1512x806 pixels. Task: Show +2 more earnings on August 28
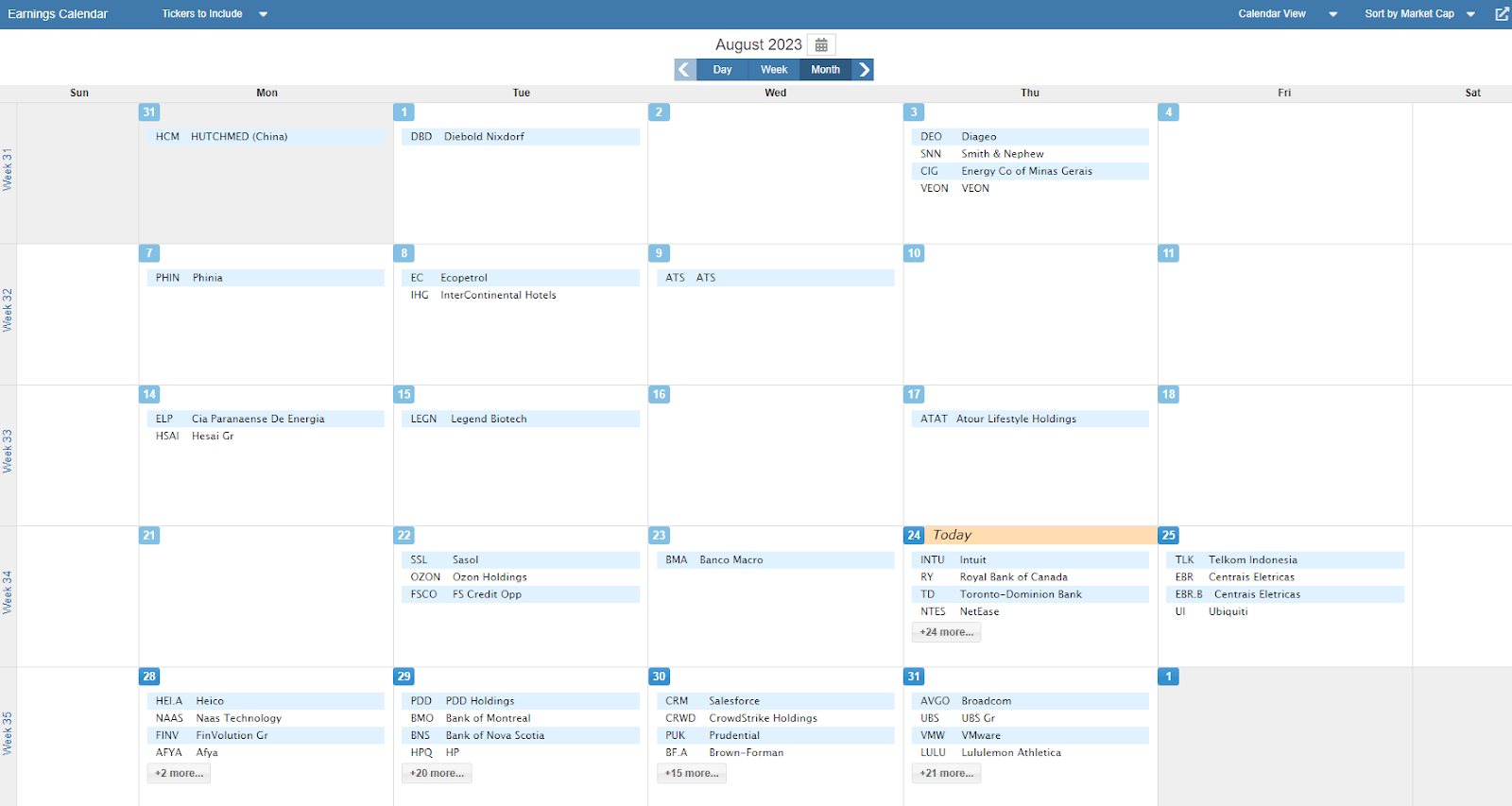click(179, 773)
